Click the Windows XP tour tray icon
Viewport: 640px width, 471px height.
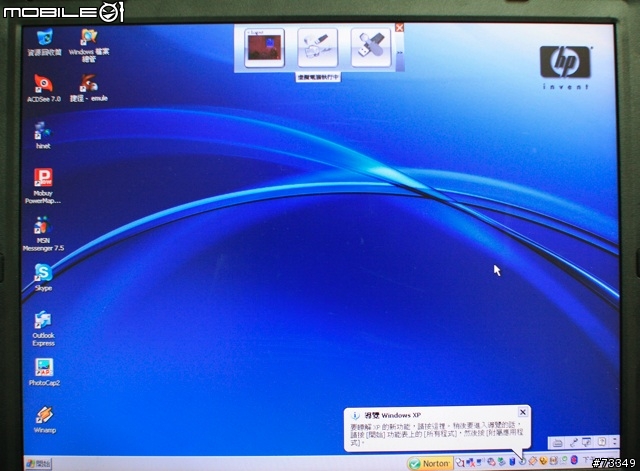click(x=522, y=462)
